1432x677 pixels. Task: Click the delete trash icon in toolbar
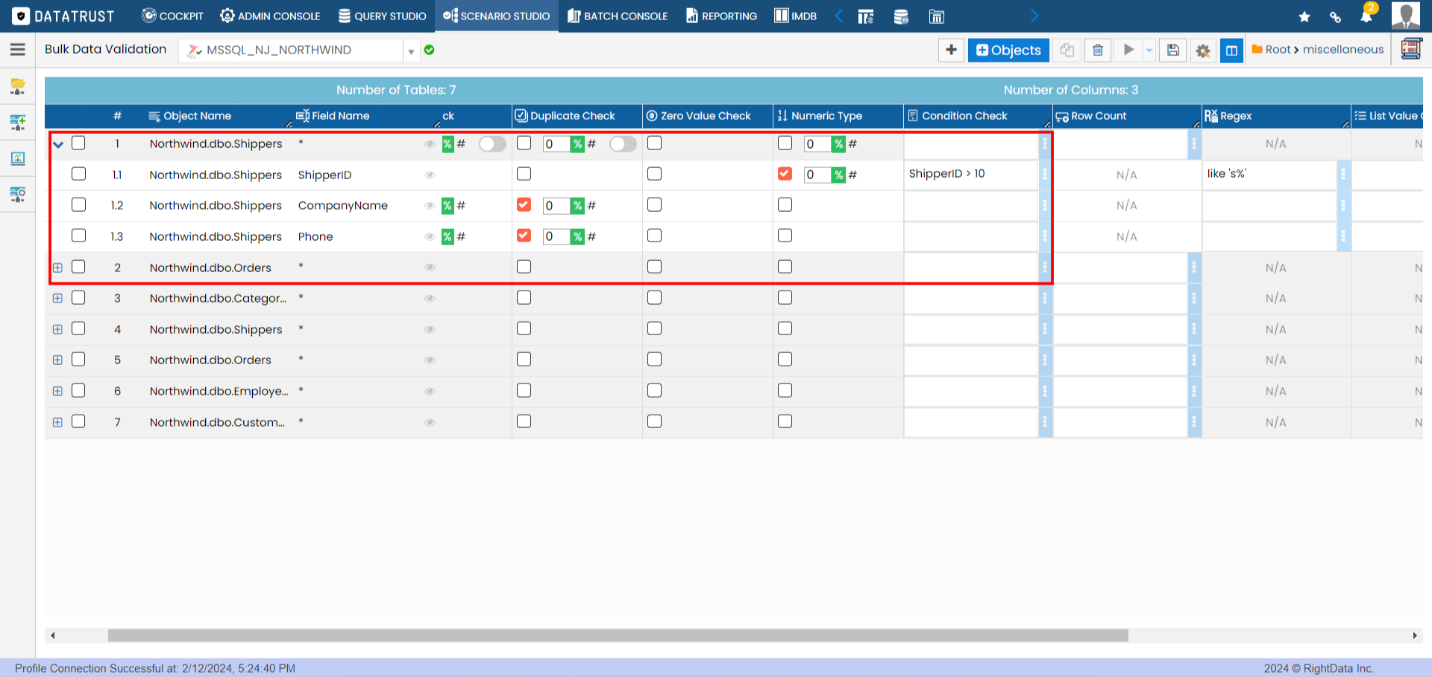click(1098, 50)
